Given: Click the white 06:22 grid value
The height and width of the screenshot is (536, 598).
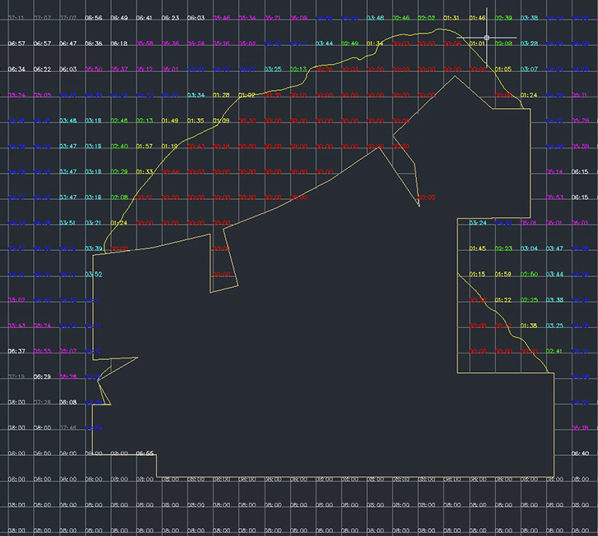Looking at the screenshot, I should [x=42, y=69].
